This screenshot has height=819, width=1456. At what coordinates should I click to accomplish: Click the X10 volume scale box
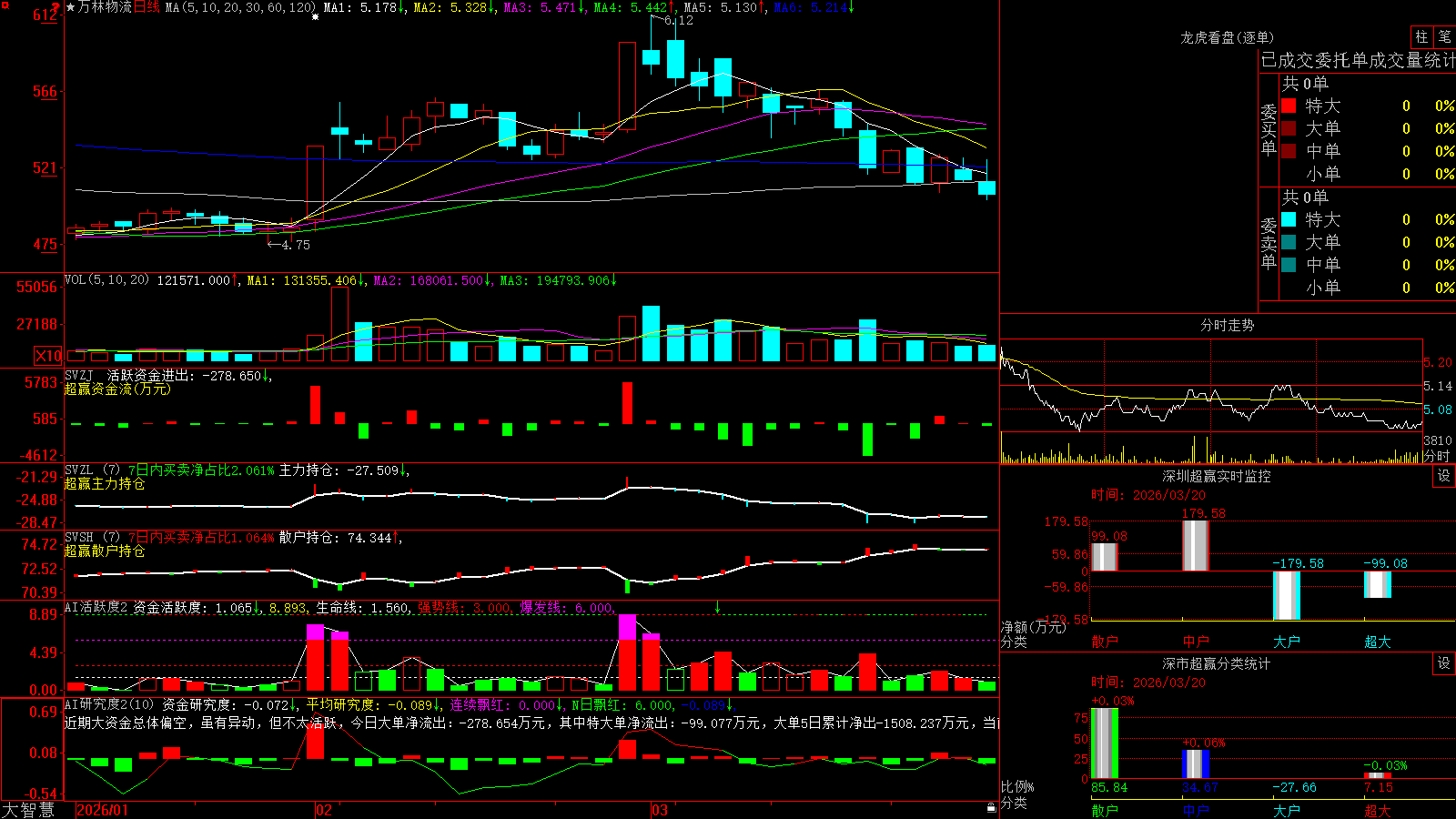click(49, 356)
